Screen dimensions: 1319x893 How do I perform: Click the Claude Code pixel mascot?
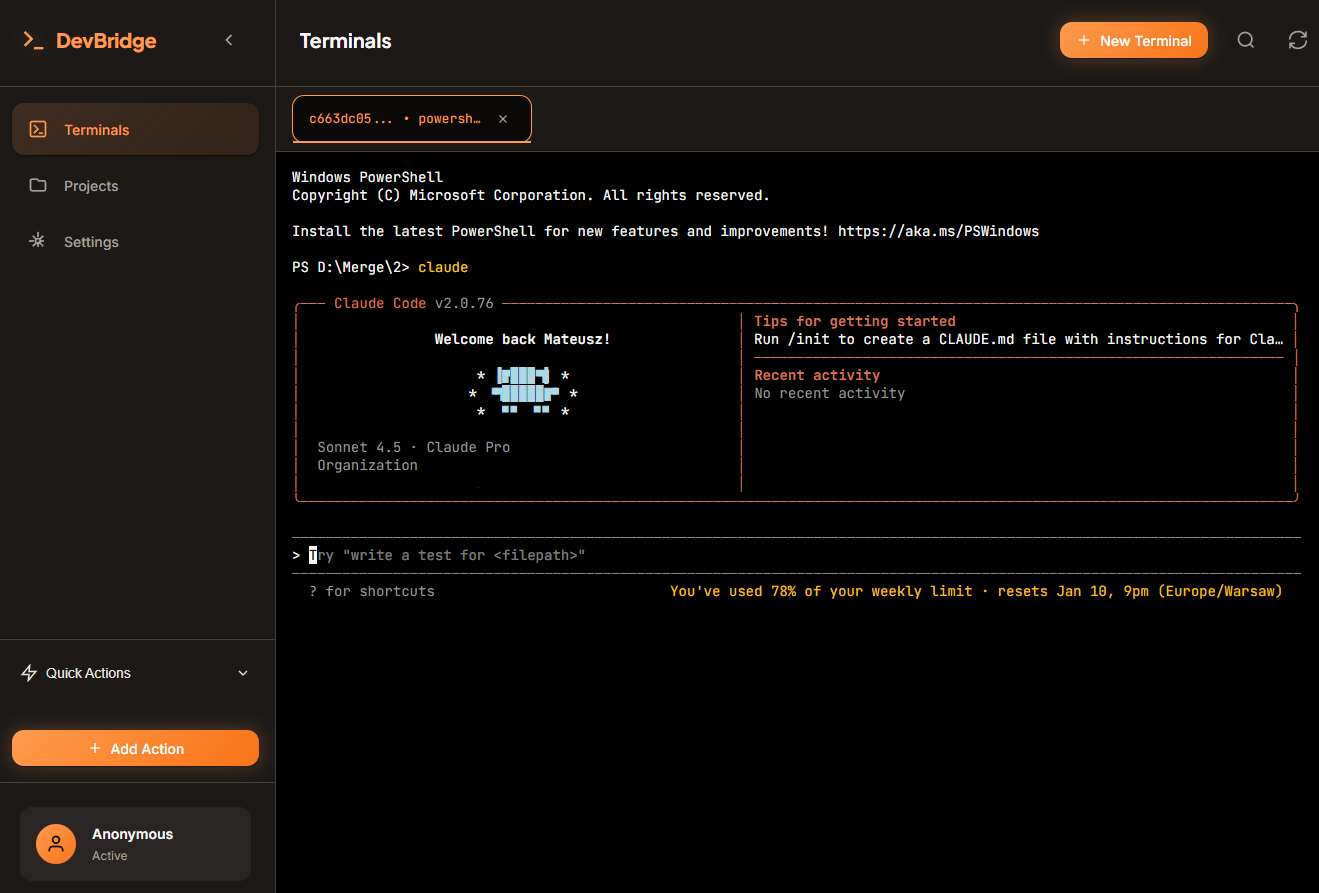(523, 392)
